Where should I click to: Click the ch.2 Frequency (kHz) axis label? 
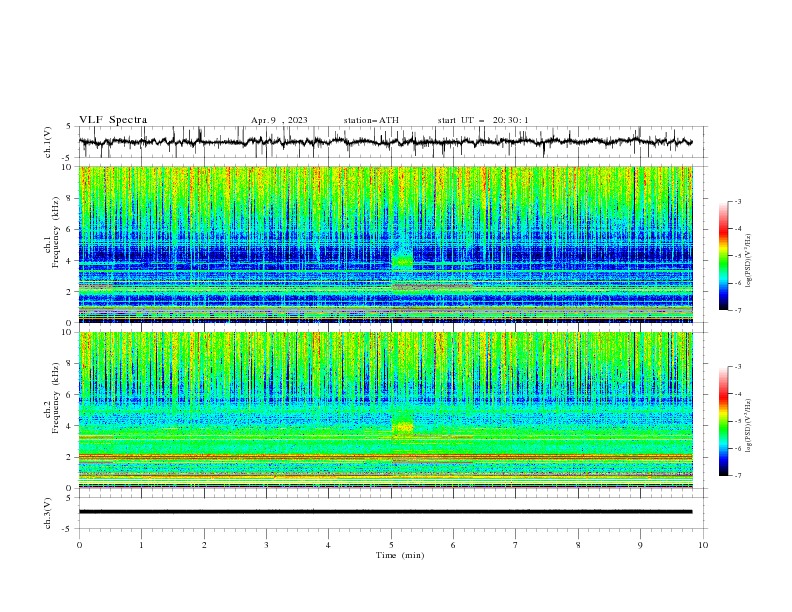click(52, 398)
